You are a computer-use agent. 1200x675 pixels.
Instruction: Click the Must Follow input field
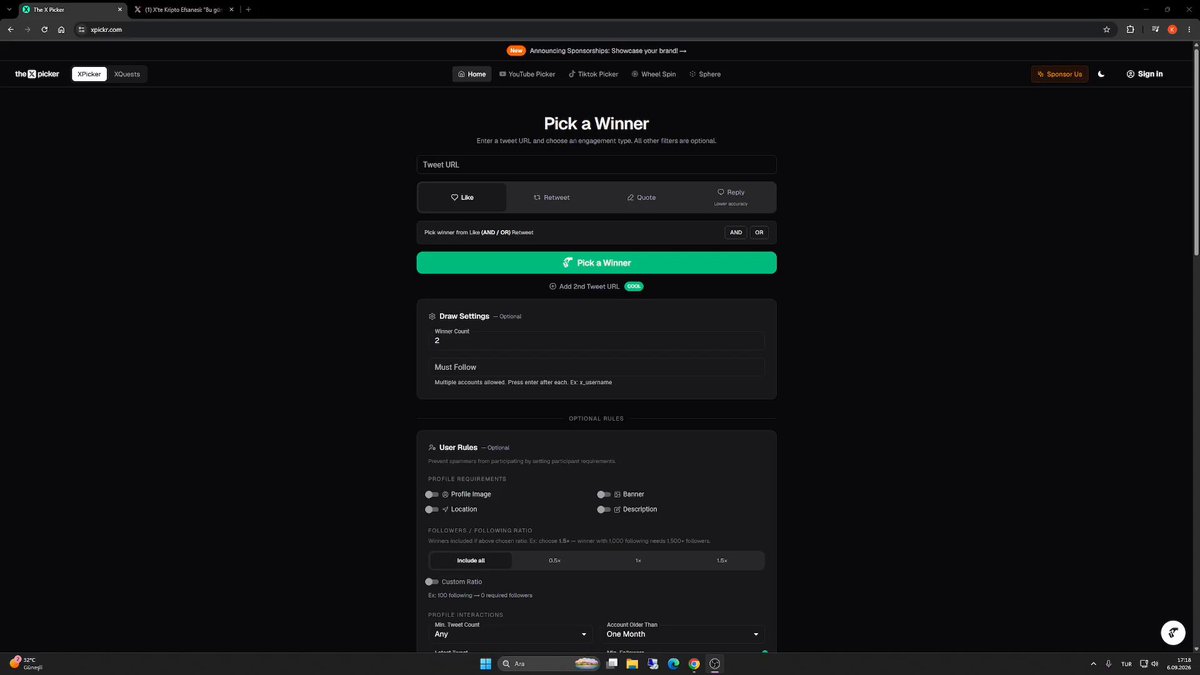click(597, 367)
